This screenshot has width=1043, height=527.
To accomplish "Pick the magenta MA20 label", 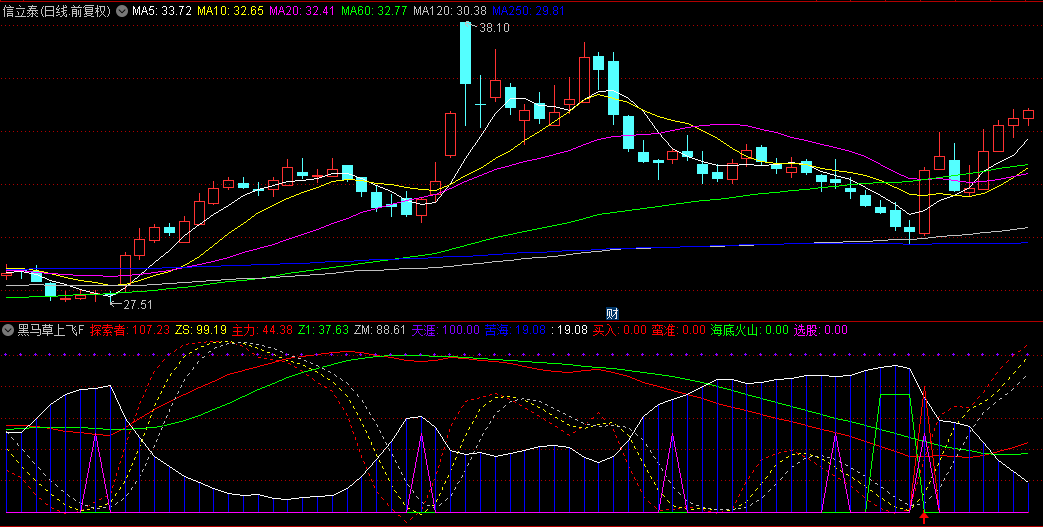I will [301, 12].
